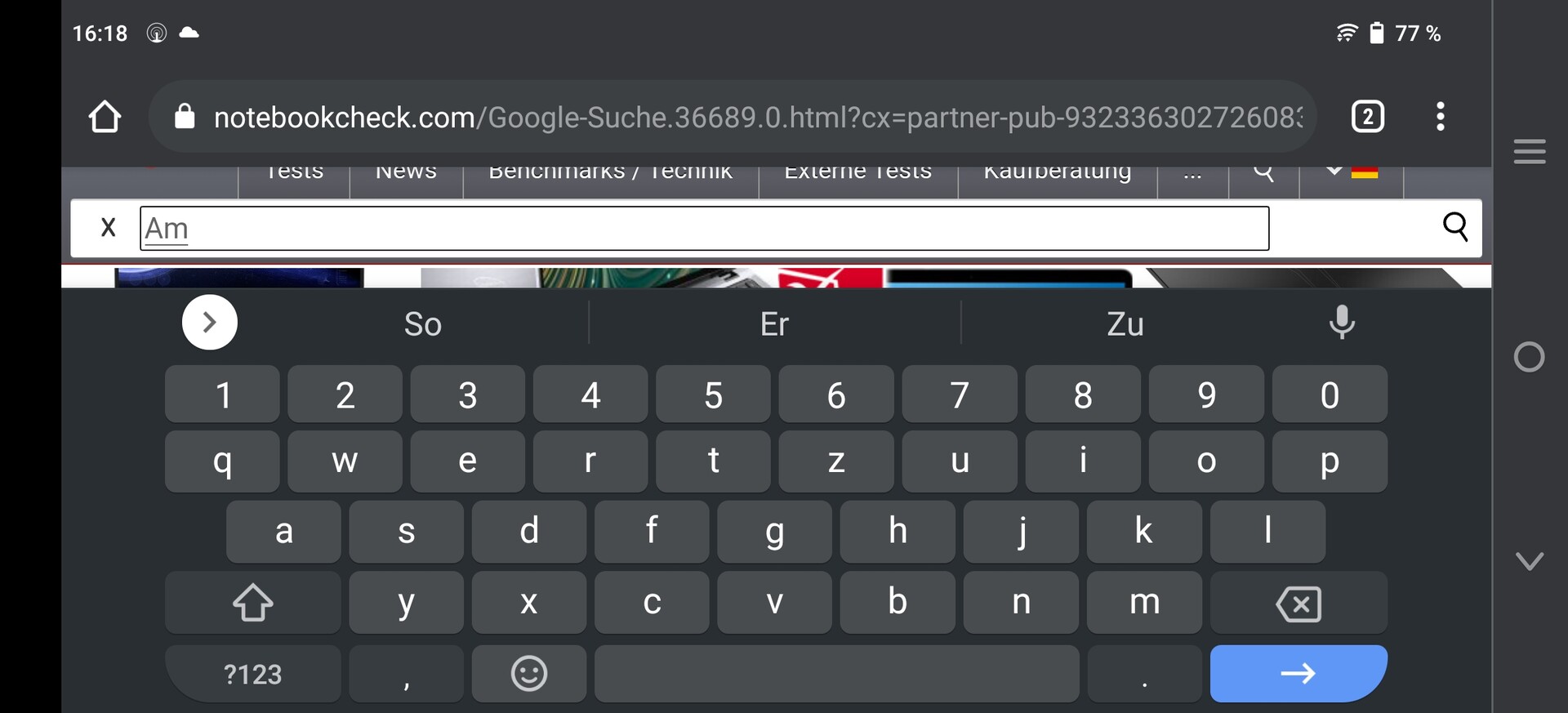Tap the microphone voice input icon

click(1342, 323)
